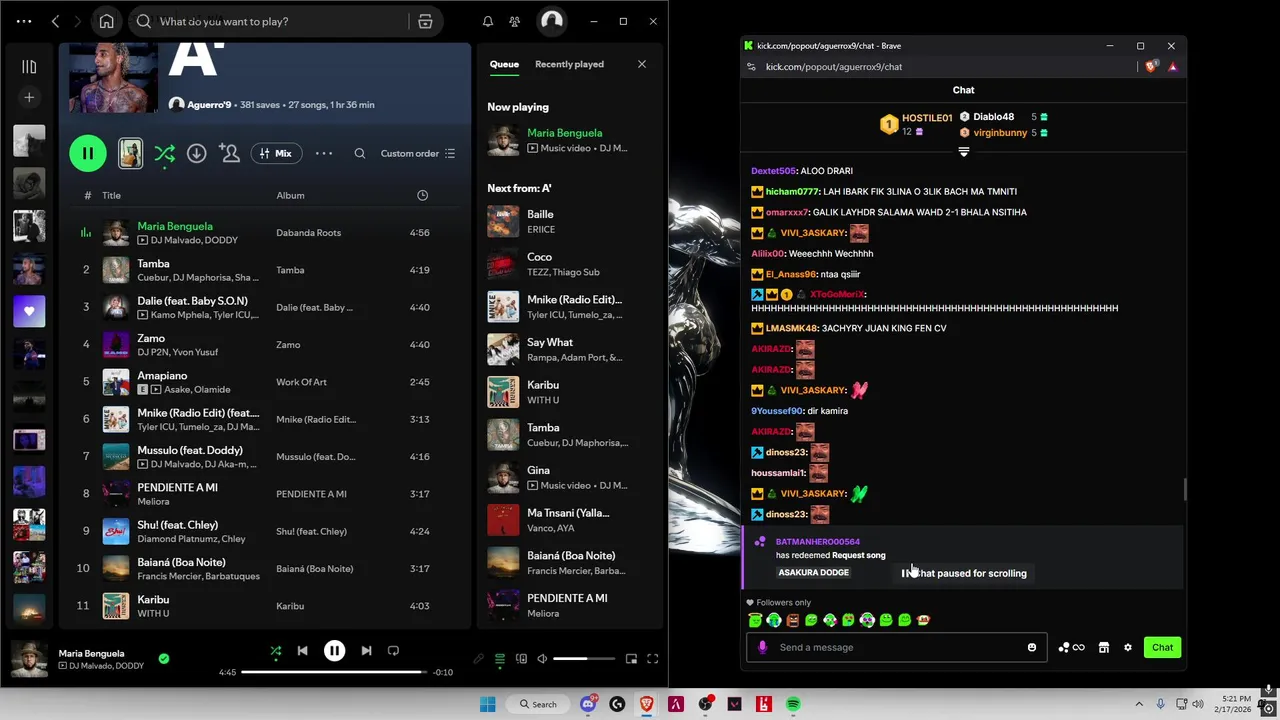Sort tracks by Title column header

coord(111,195)
